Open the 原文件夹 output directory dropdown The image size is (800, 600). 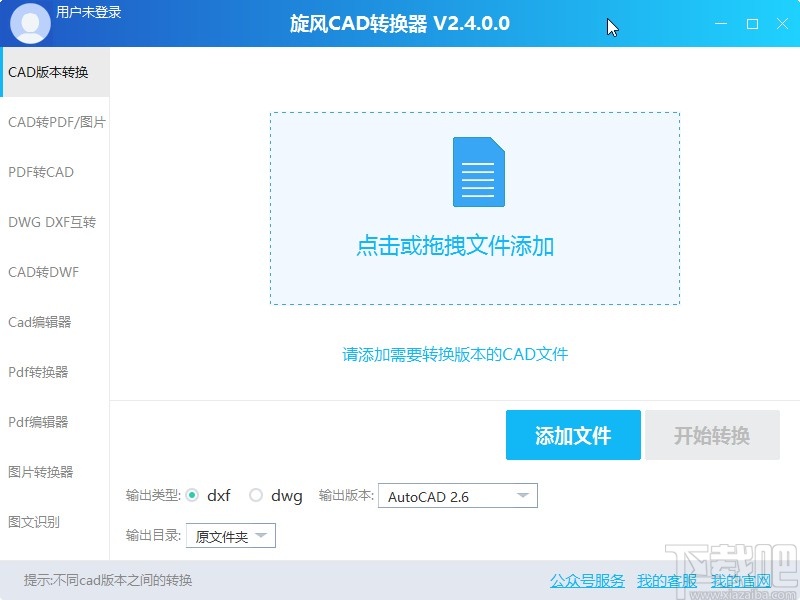pyautogui.click(x=232, y=535)
